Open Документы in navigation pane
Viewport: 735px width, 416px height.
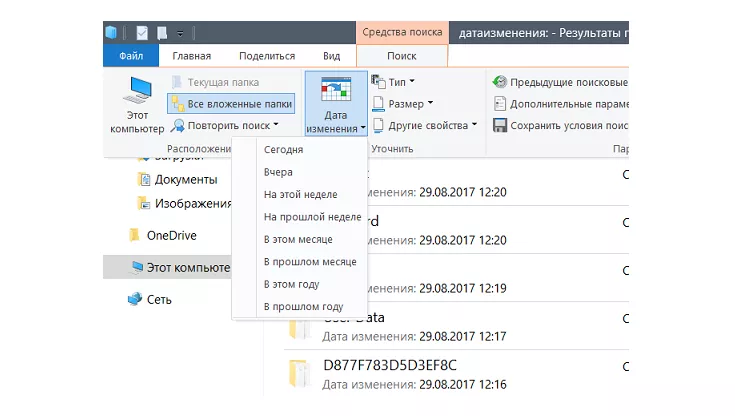178,180
